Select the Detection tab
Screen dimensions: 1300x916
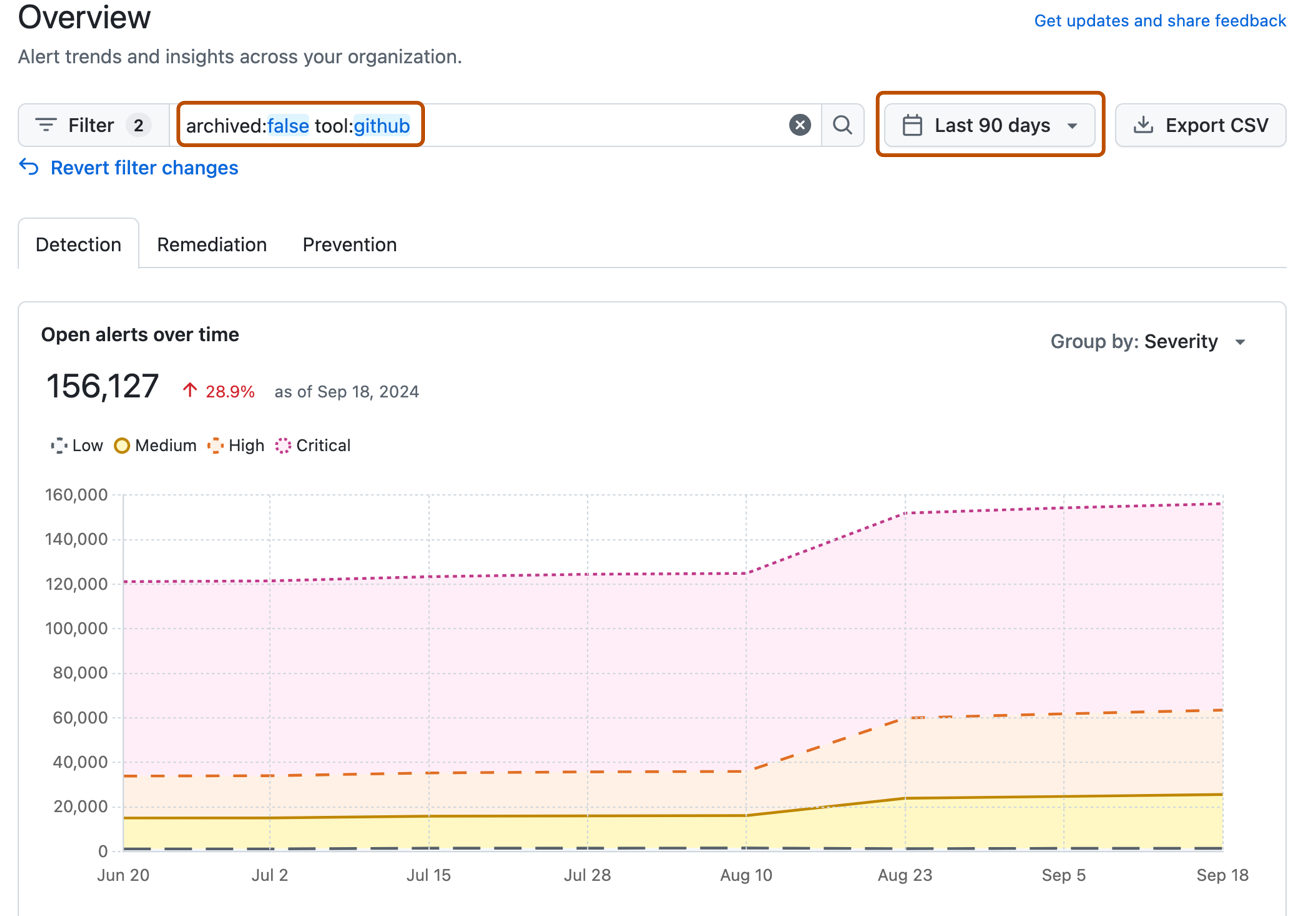[x=78, y=245]
